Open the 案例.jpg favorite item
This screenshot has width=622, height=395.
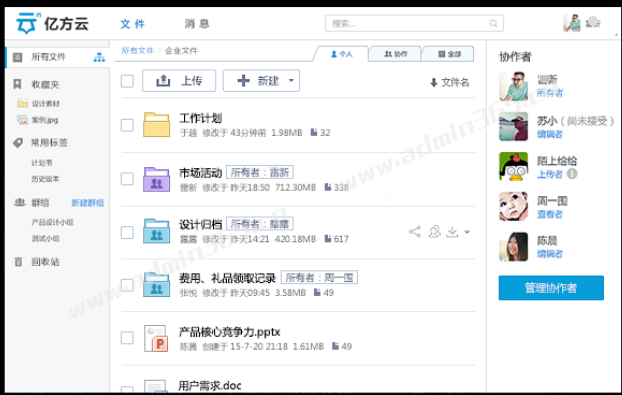point(45,120)
